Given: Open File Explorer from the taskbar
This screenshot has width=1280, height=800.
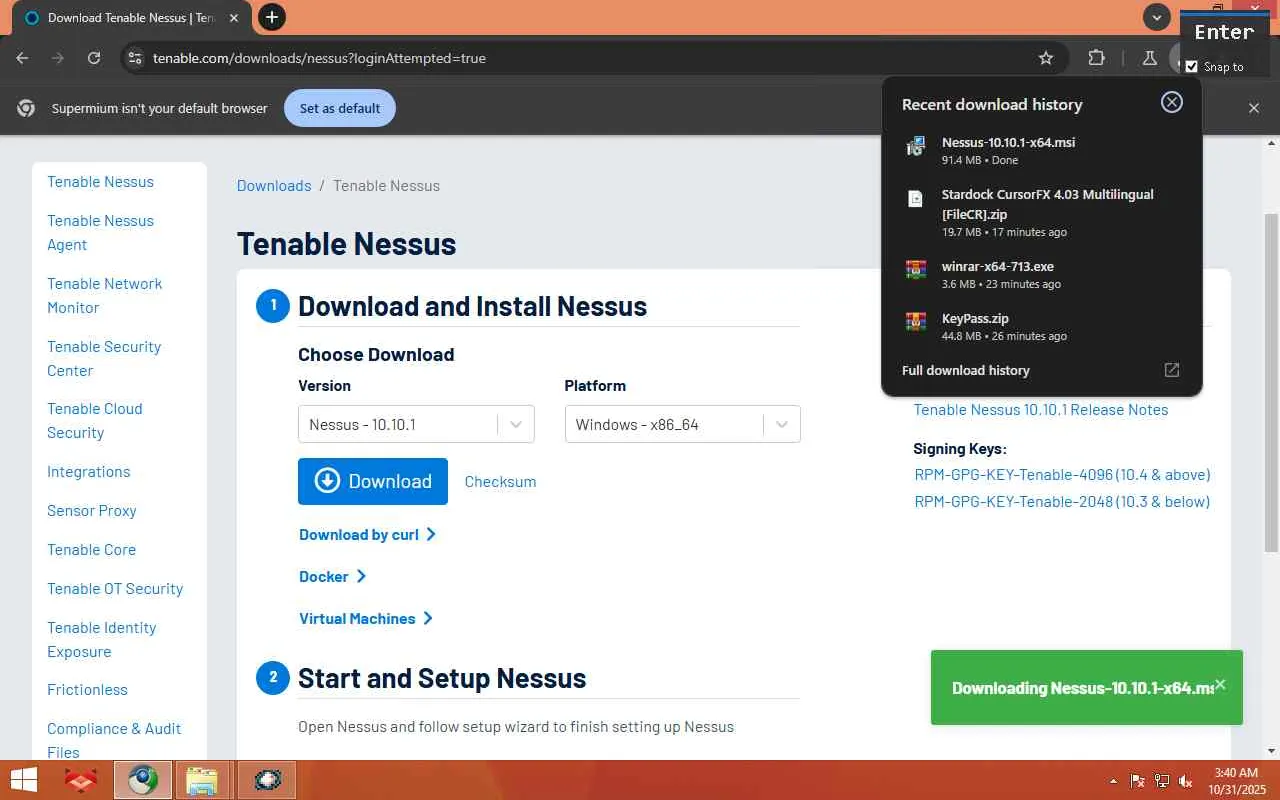Looking at the screenshot, I should 202,780.
